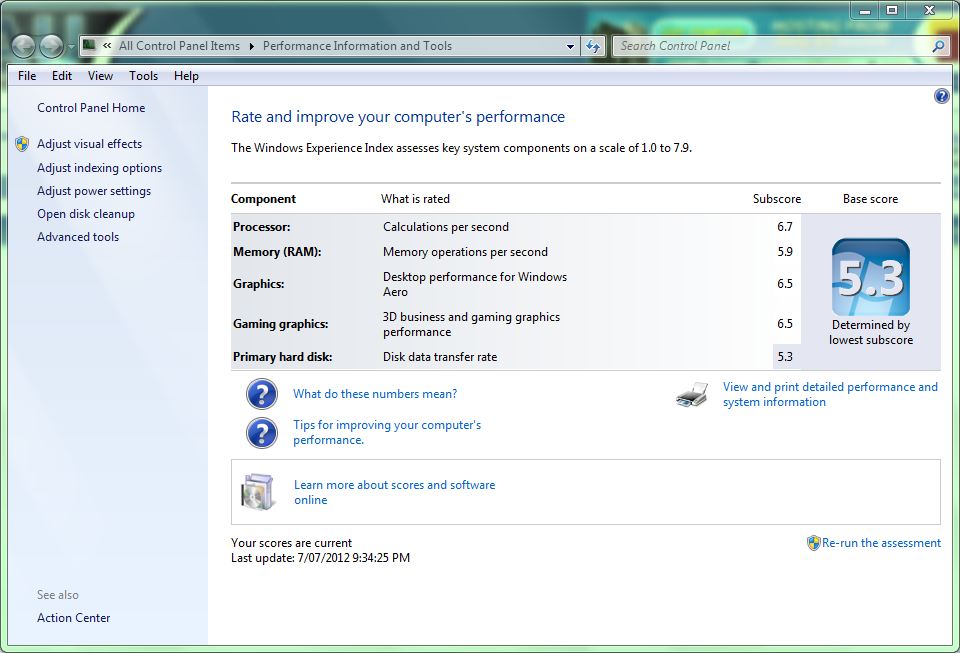
Task: Click the Processor: row label
Action: click(261, 227)
